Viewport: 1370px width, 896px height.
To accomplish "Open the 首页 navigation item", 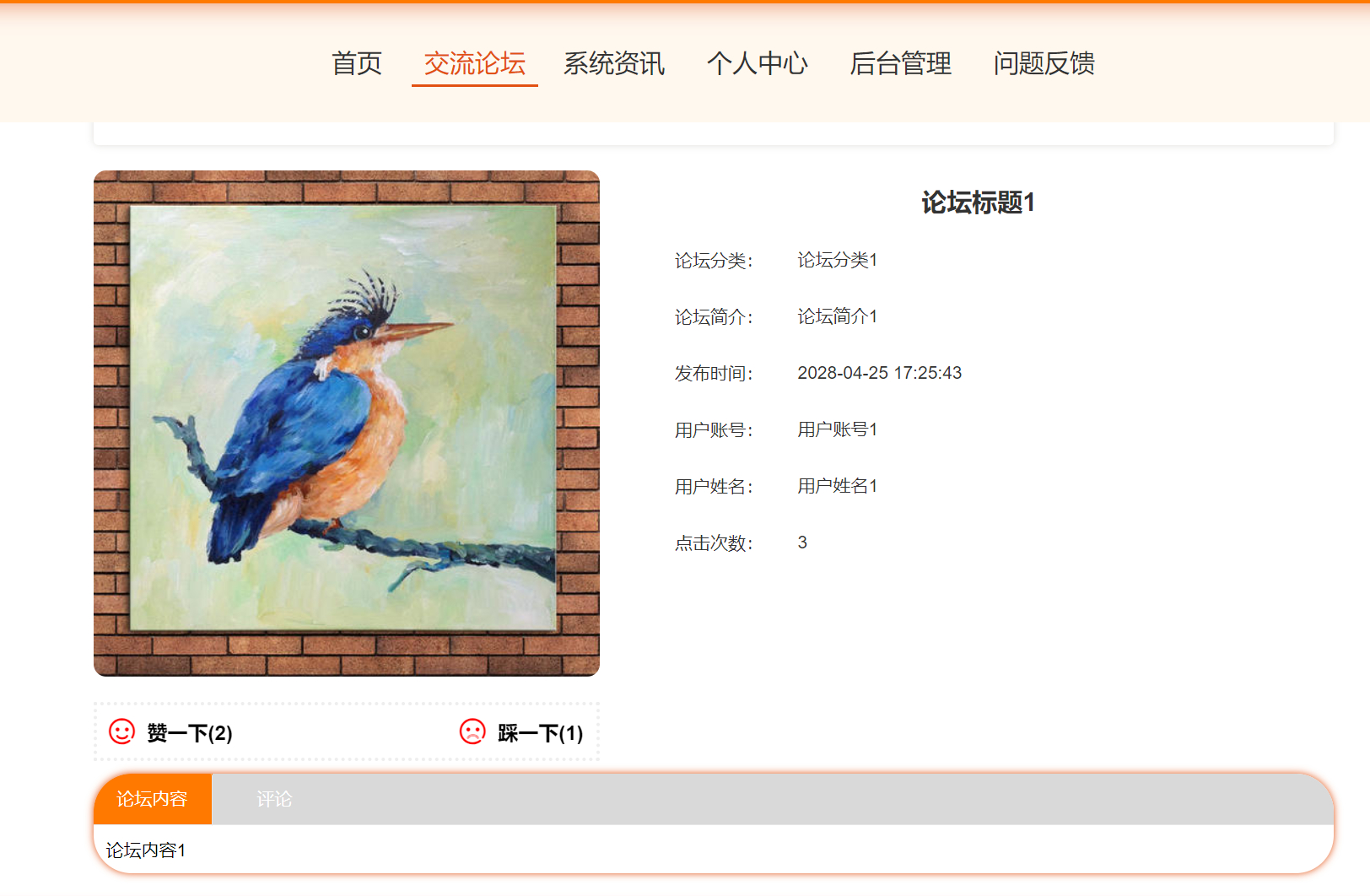I will pyautogui.click(x=357, y=63).
